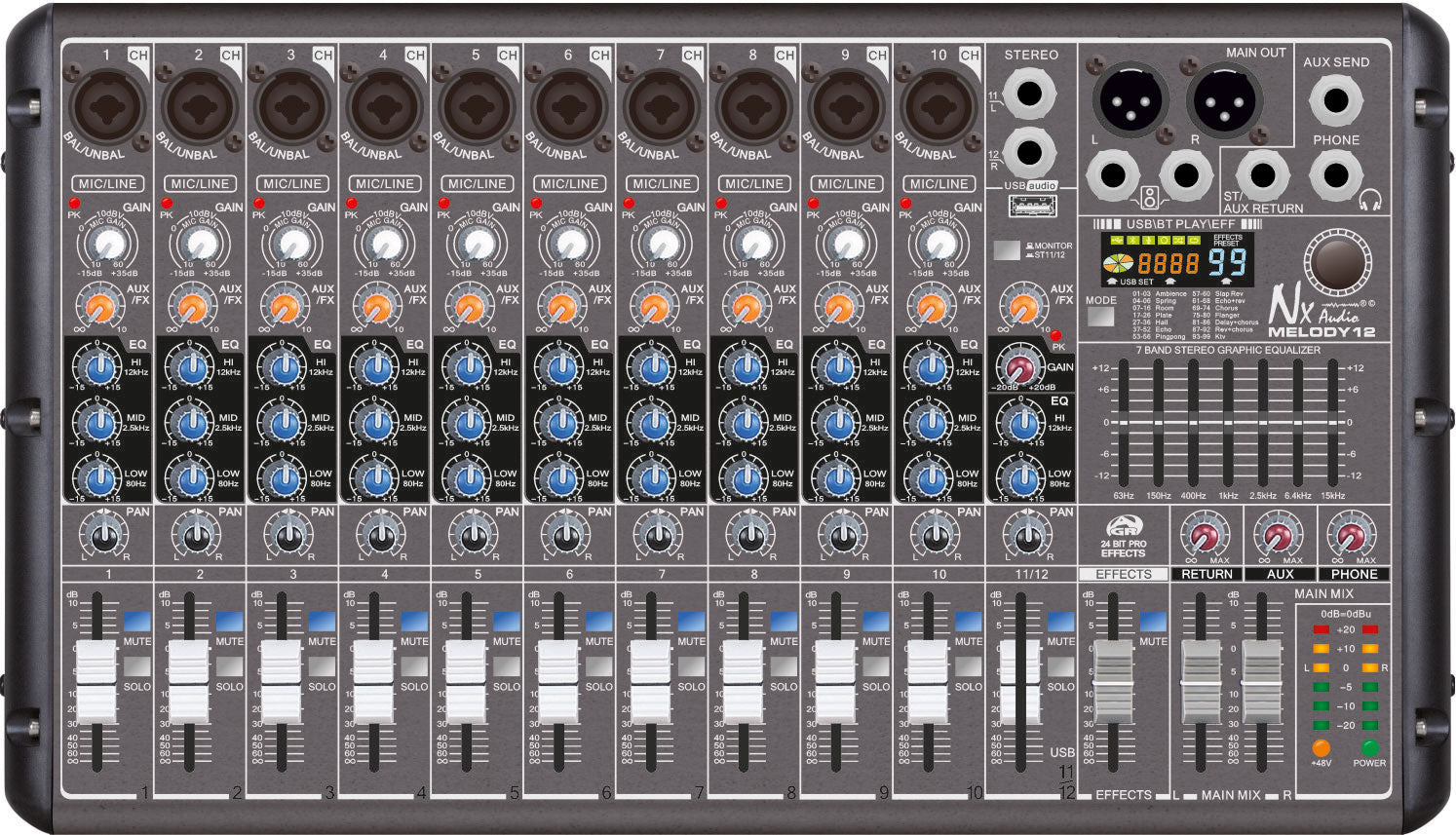This screenshot has height=835, width=1456.
Task: Click channel 3 MIC GAIN knob
Action: pos(292,244)
